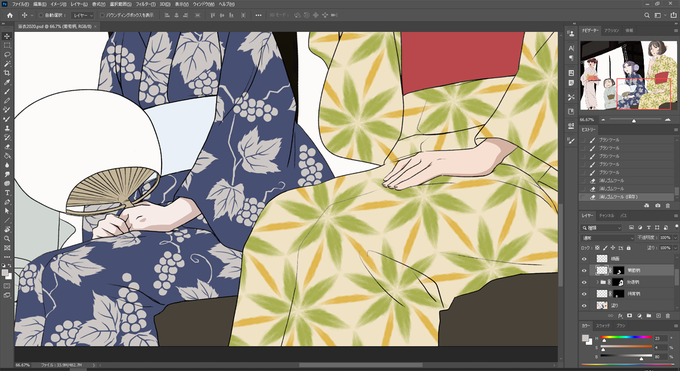The width and height of the screenshot is (680, 371).
Task: Hide the bottom paint layer via eye icon
Action: tap(584, 305)
